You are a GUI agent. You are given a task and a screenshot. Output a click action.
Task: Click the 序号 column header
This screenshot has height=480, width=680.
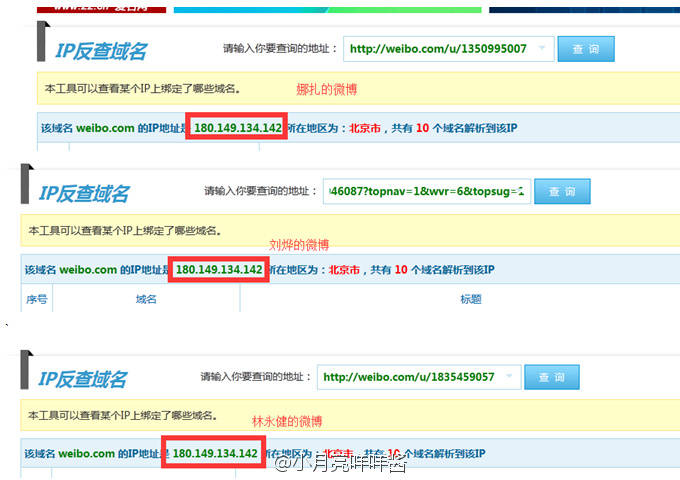(36, 299)
